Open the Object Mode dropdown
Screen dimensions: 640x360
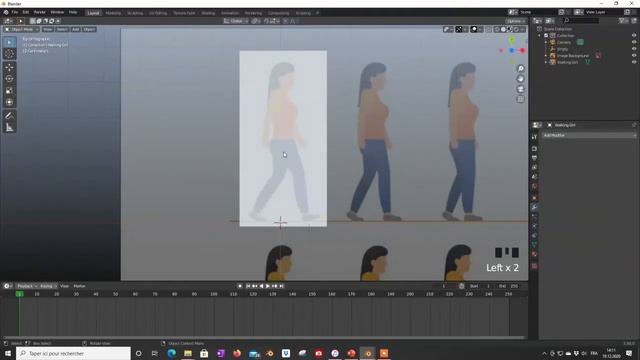22,29
